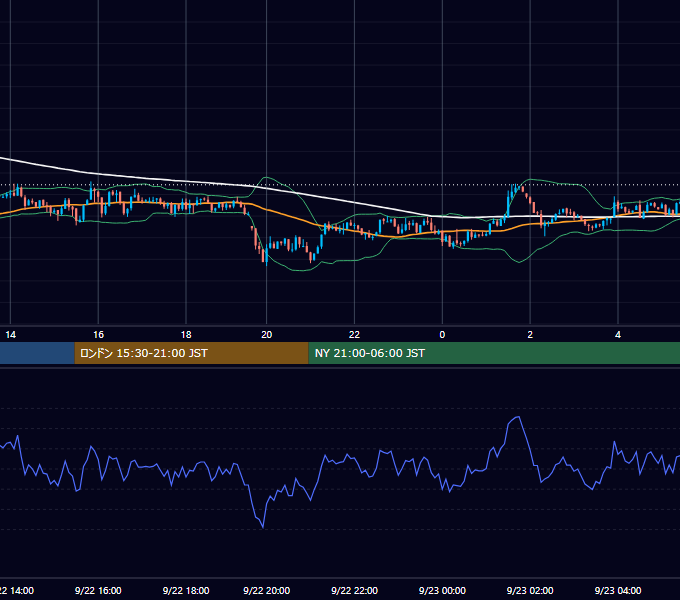680x600 pixels.
Task: Click the upper Bollinger band peak at 20:00
Action: click(x=266, y=177)
